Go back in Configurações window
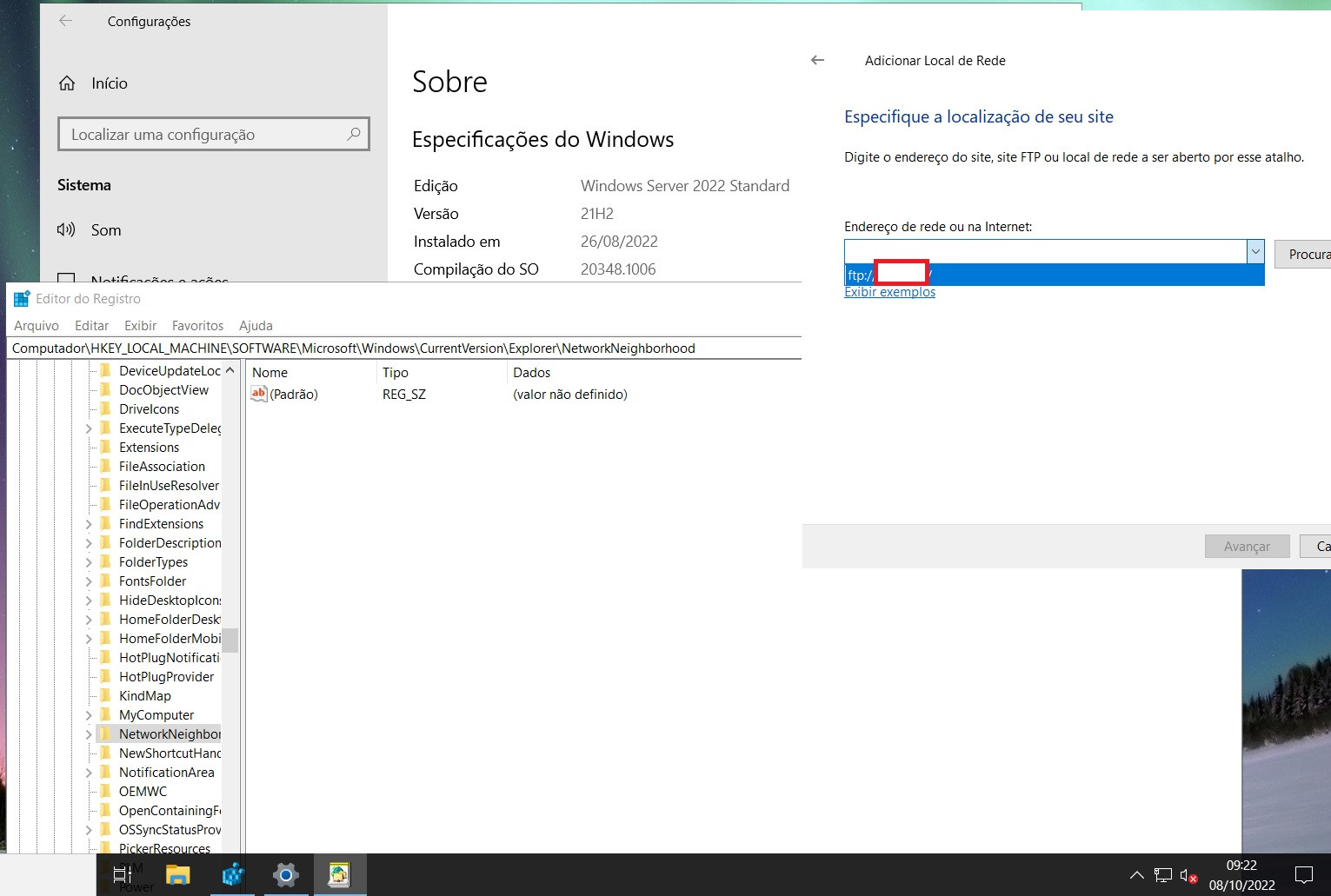1331x896 pixels. coord(65,21)
